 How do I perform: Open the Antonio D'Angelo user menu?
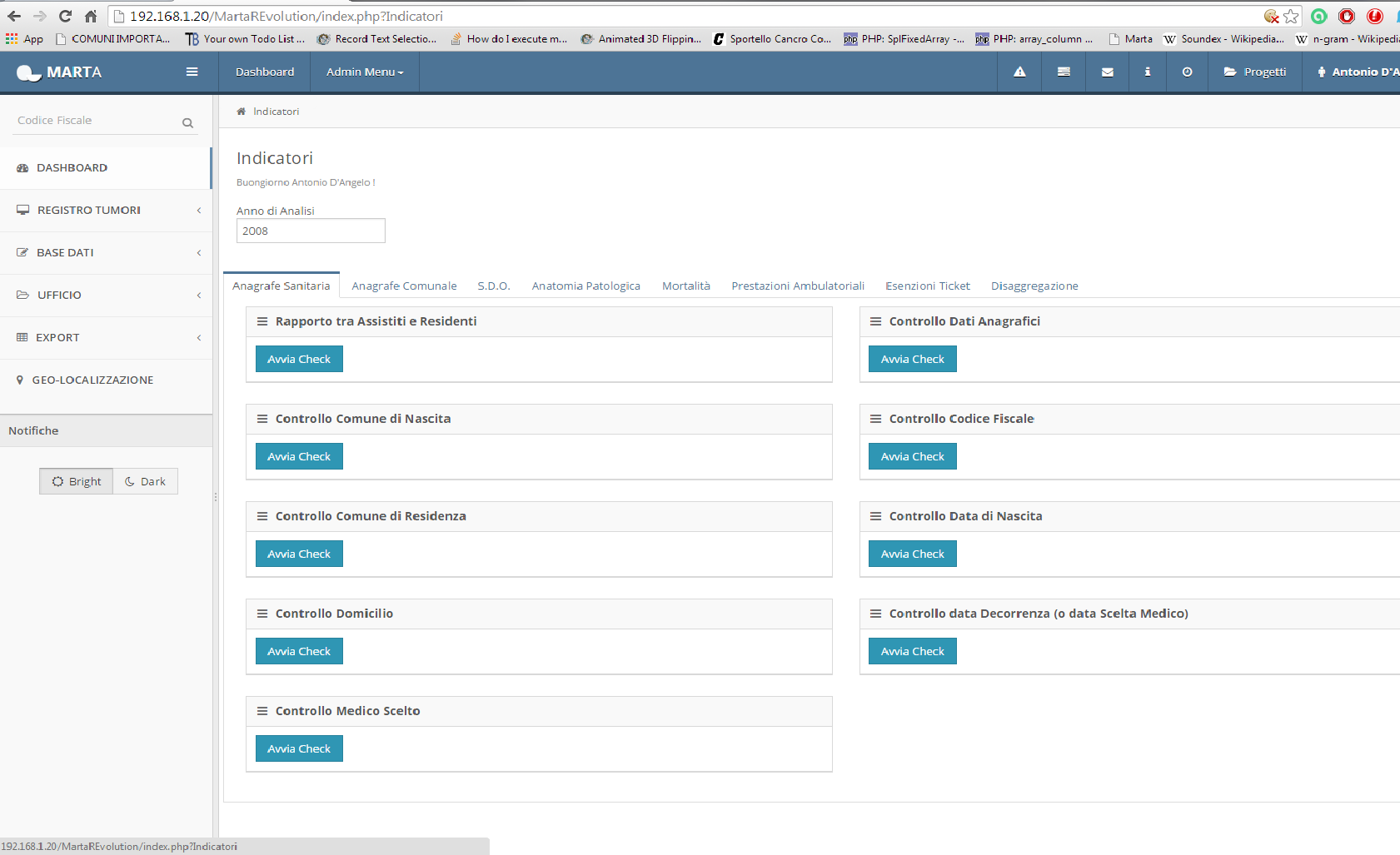(x=1358, y=72)
